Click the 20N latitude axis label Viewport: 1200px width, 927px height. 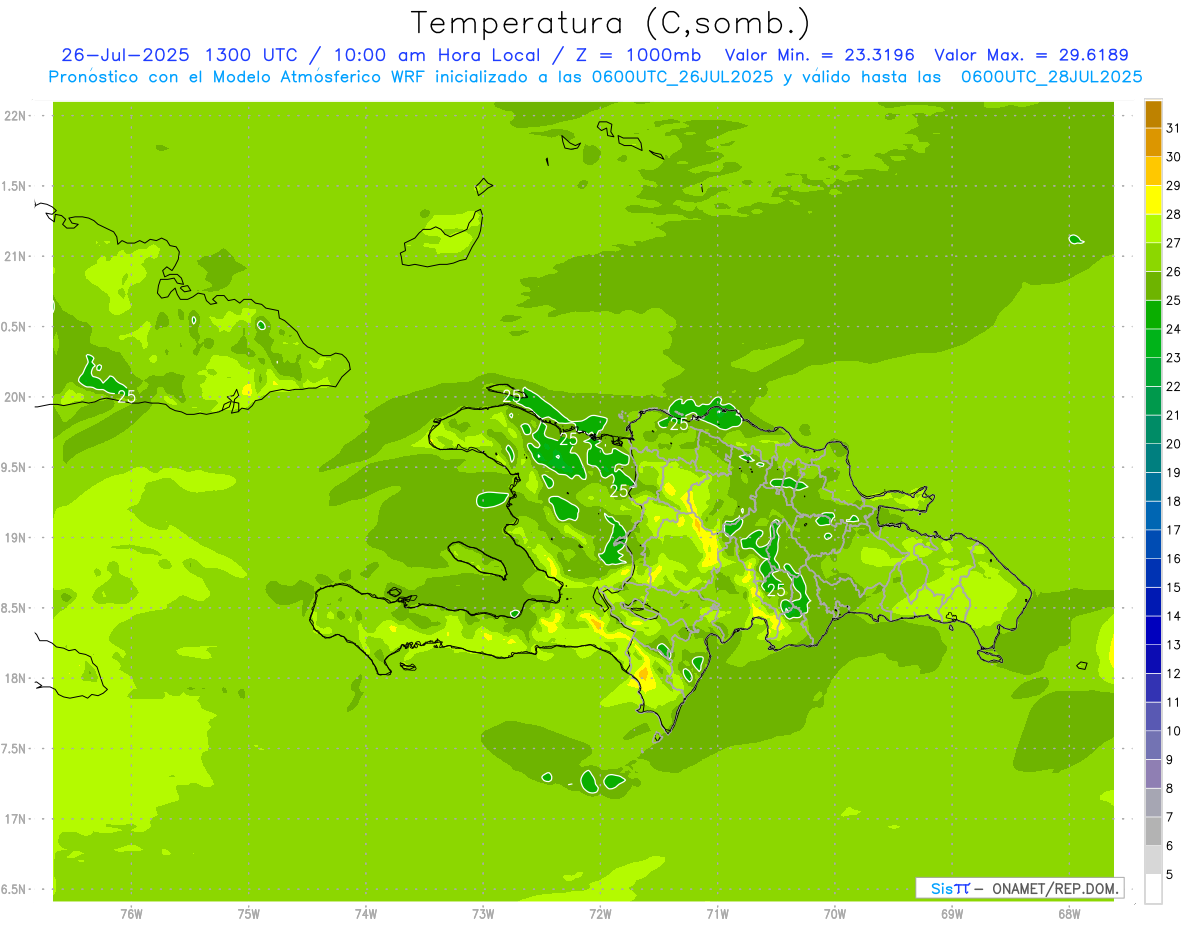(x=16, y=397)
